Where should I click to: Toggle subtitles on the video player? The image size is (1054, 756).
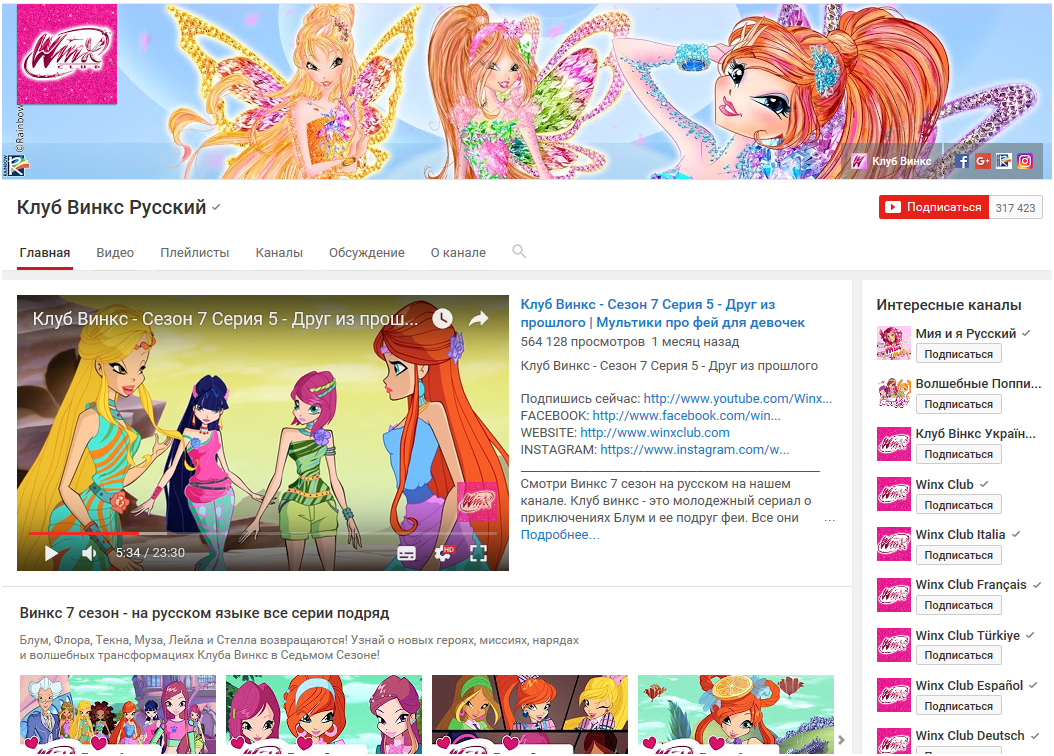(x=407, y=553)
